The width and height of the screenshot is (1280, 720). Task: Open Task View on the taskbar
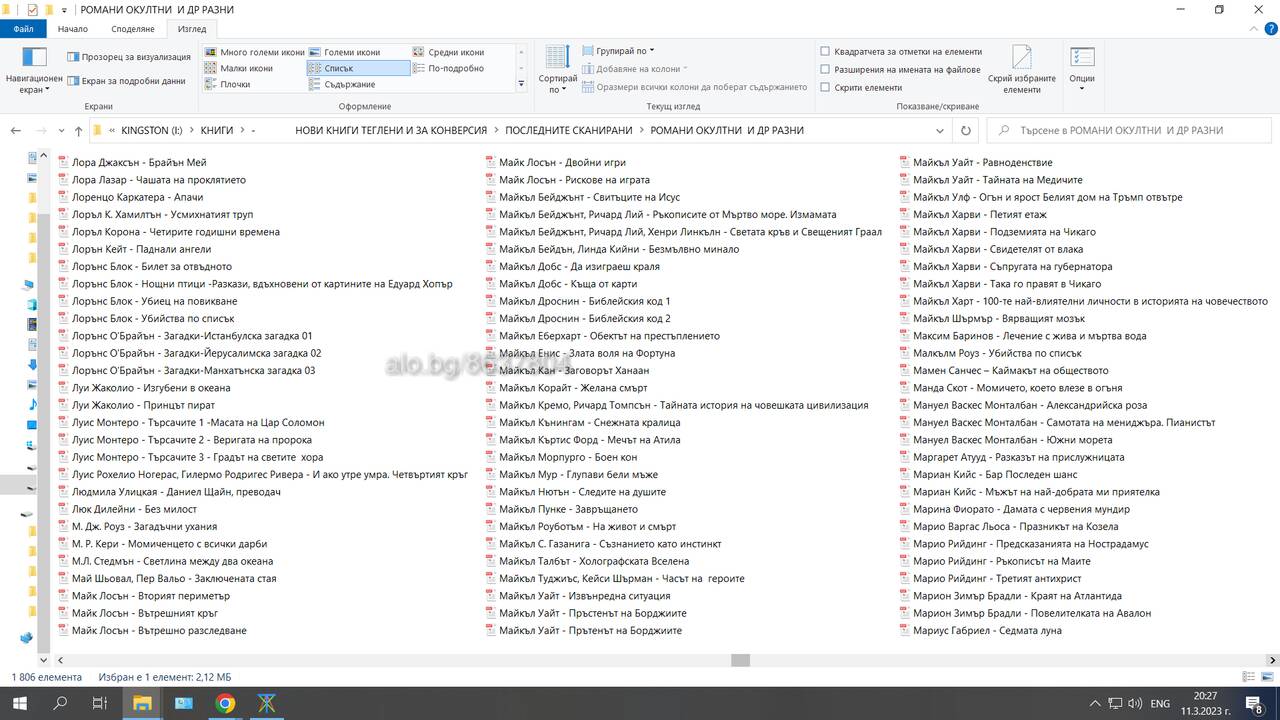pos(100,703)
